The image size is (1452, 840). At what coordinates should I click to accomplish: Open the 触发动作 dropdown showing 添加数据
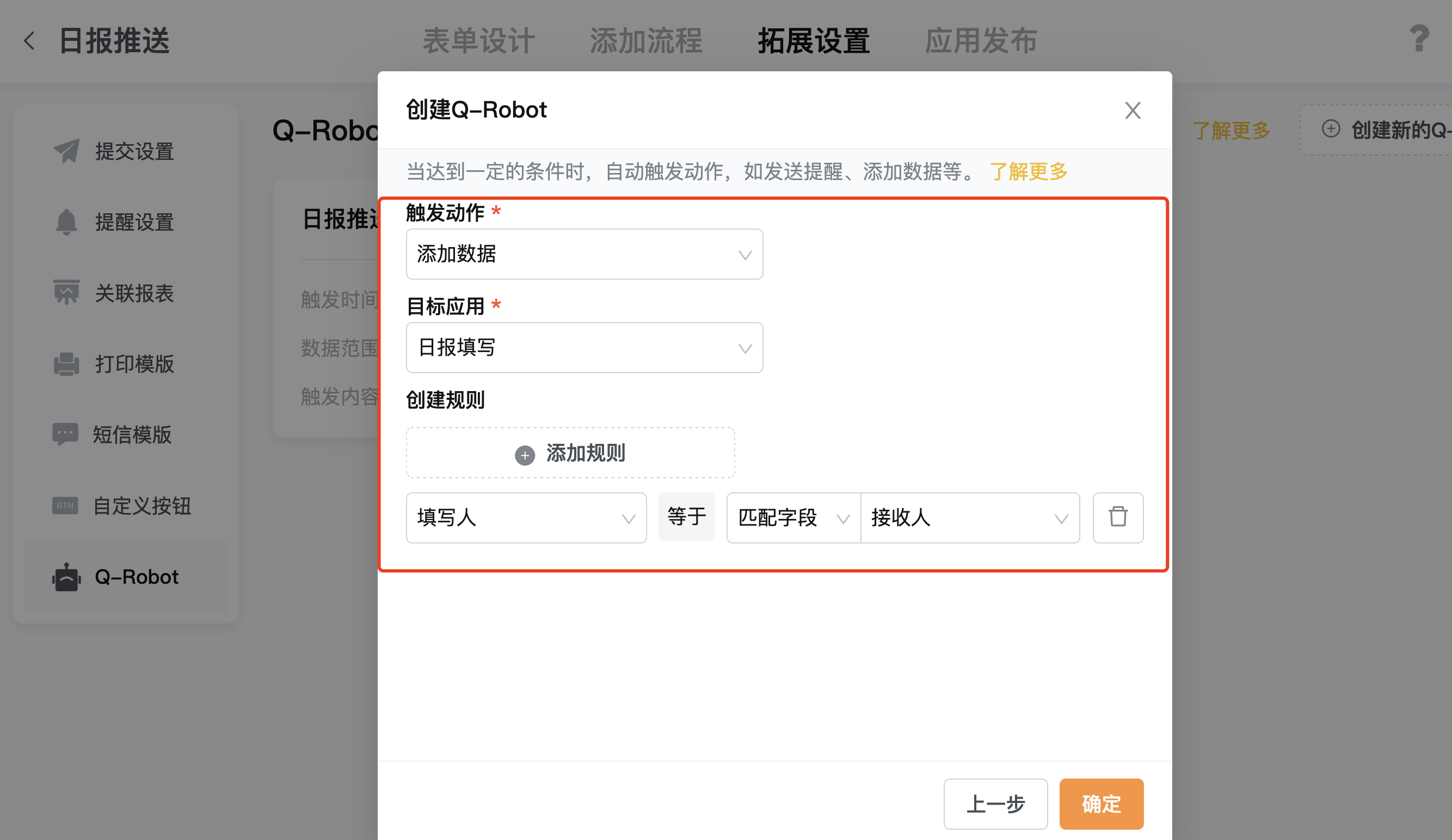tap(585, 254)
